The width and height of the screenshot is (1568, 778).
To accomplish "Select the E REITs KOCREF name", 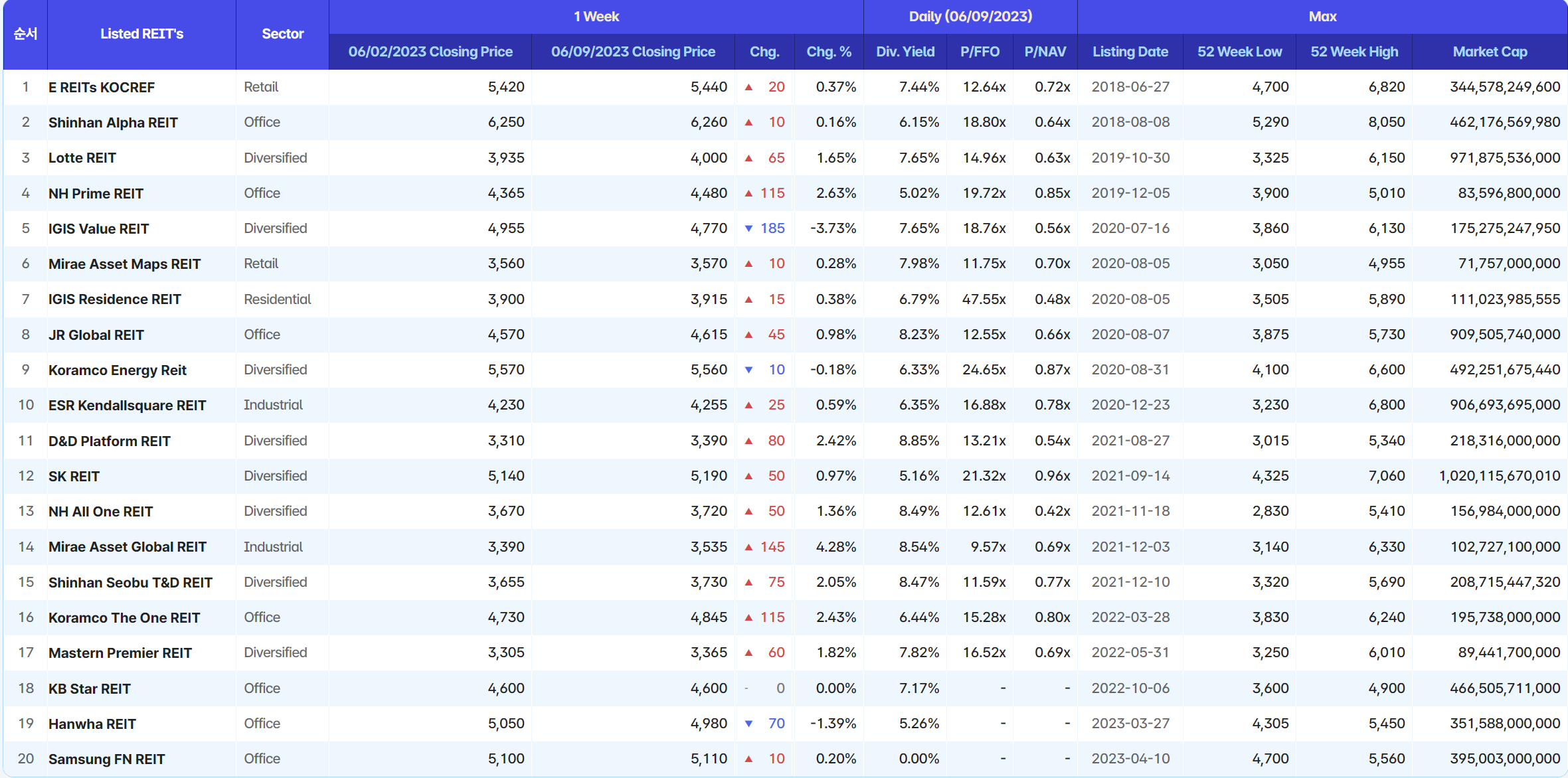I will pos(102,88).
